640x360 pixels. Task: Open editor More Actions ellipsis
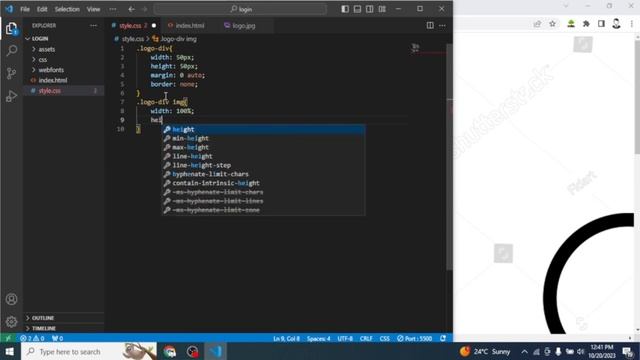[x=442, y=25]
